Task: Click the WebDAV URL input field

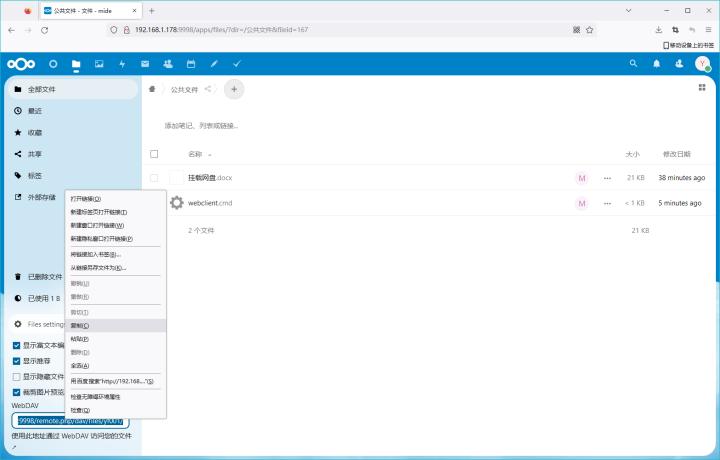Action: tap(70, 421)
